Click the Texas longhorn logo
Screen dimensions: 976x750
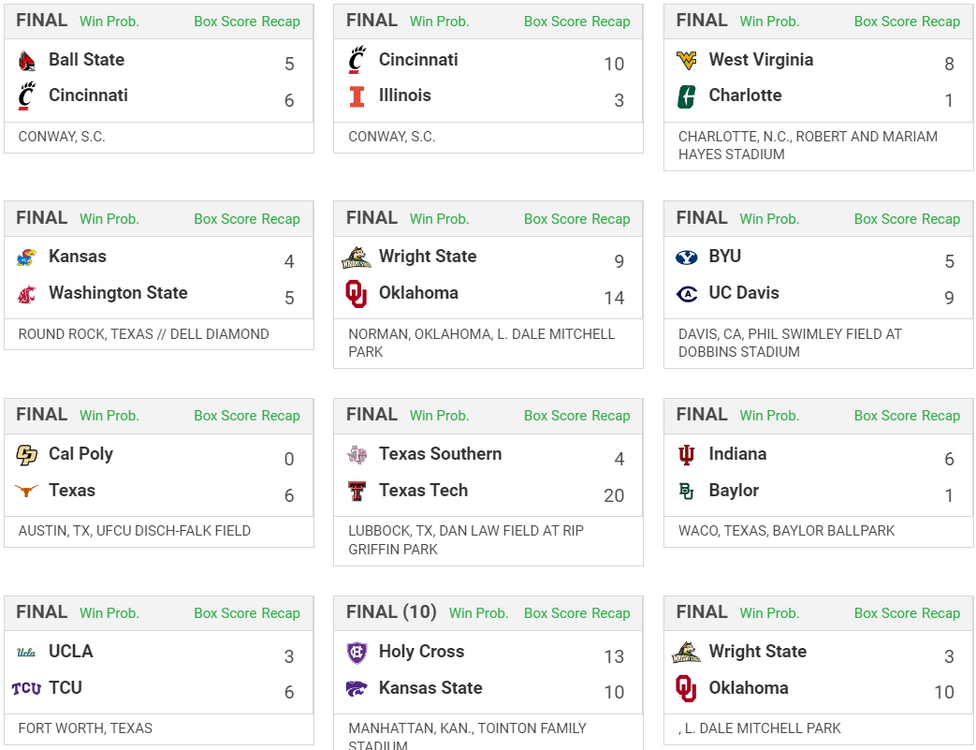point(27,491)
